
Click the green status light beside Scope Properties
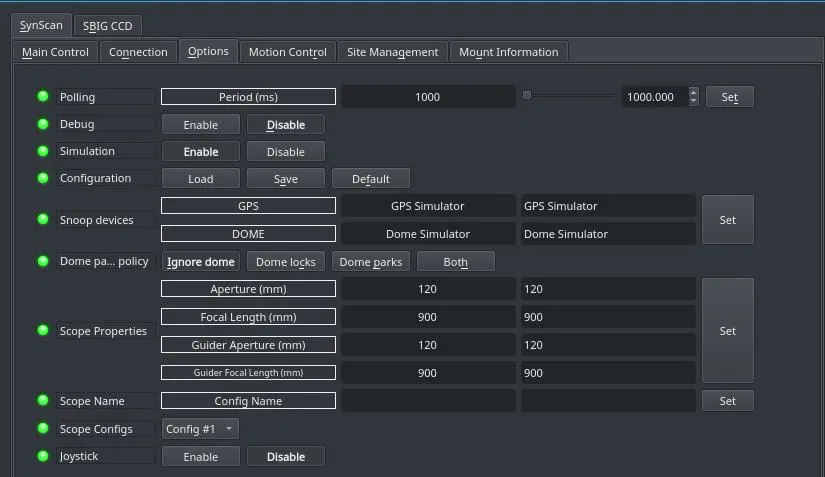[x=43, y=330]
